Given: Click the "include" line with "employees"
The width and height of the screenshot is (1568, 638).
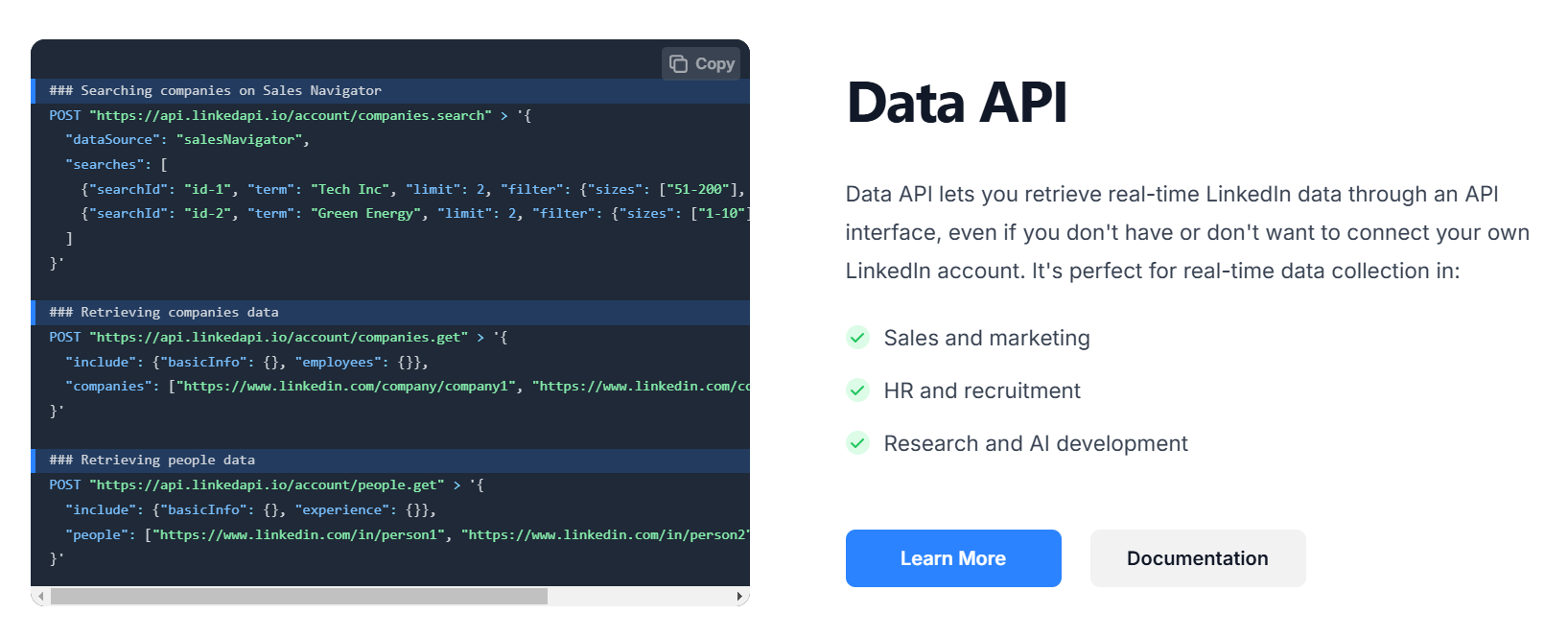Looking at the screenshot, I should point(246,362).
